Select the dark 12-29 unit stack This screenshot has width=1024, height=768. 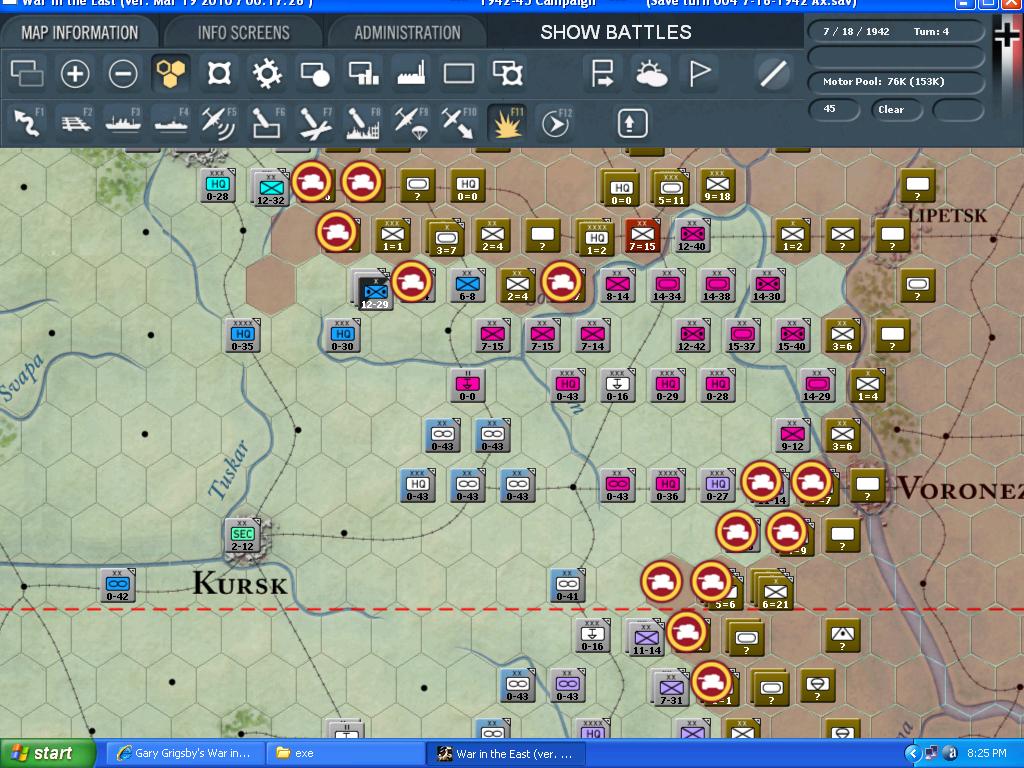(373, 291)
